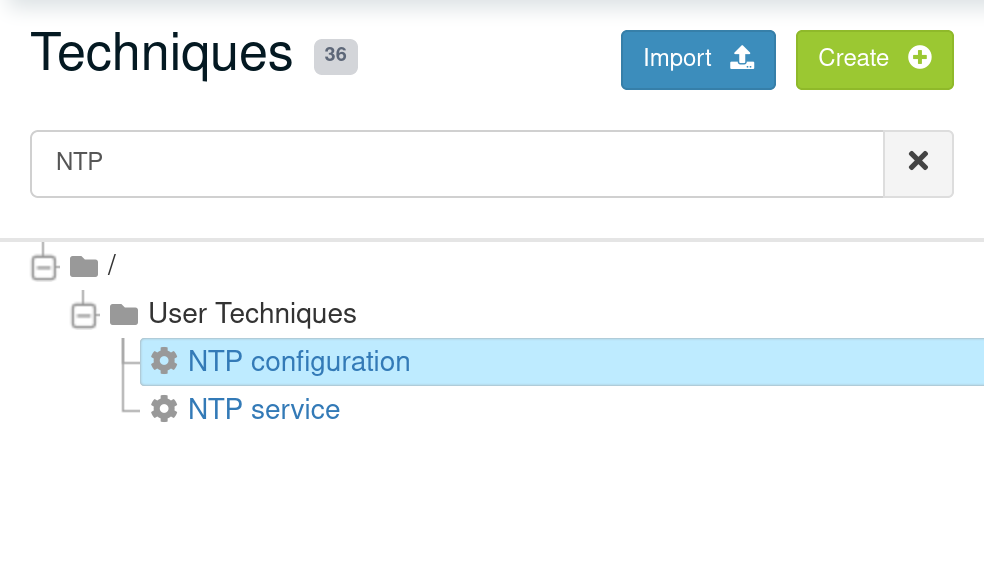
Task: Click the Create label text
Action: tap(853, 58)
